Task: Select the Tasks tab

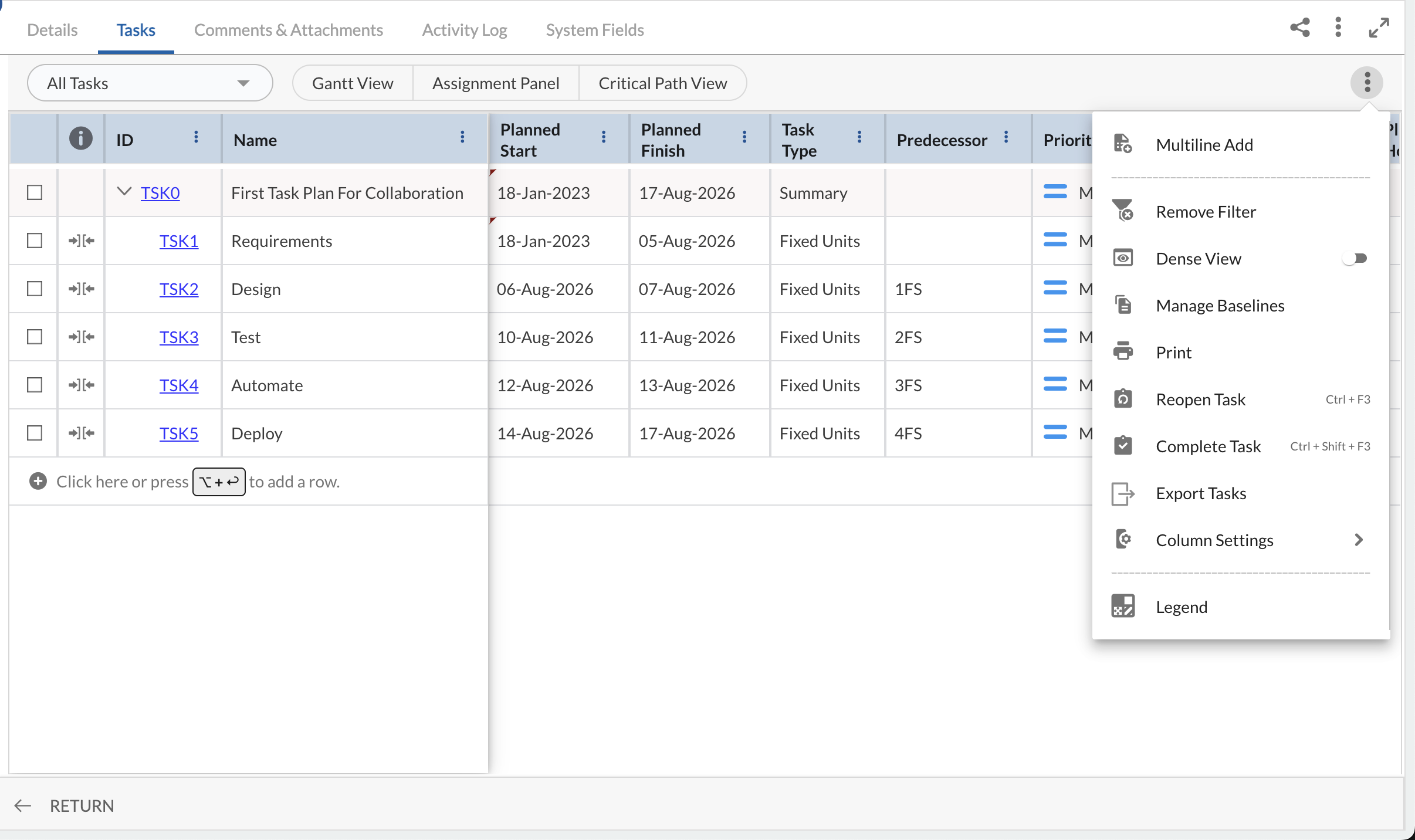Action: [x=136, y=30]
